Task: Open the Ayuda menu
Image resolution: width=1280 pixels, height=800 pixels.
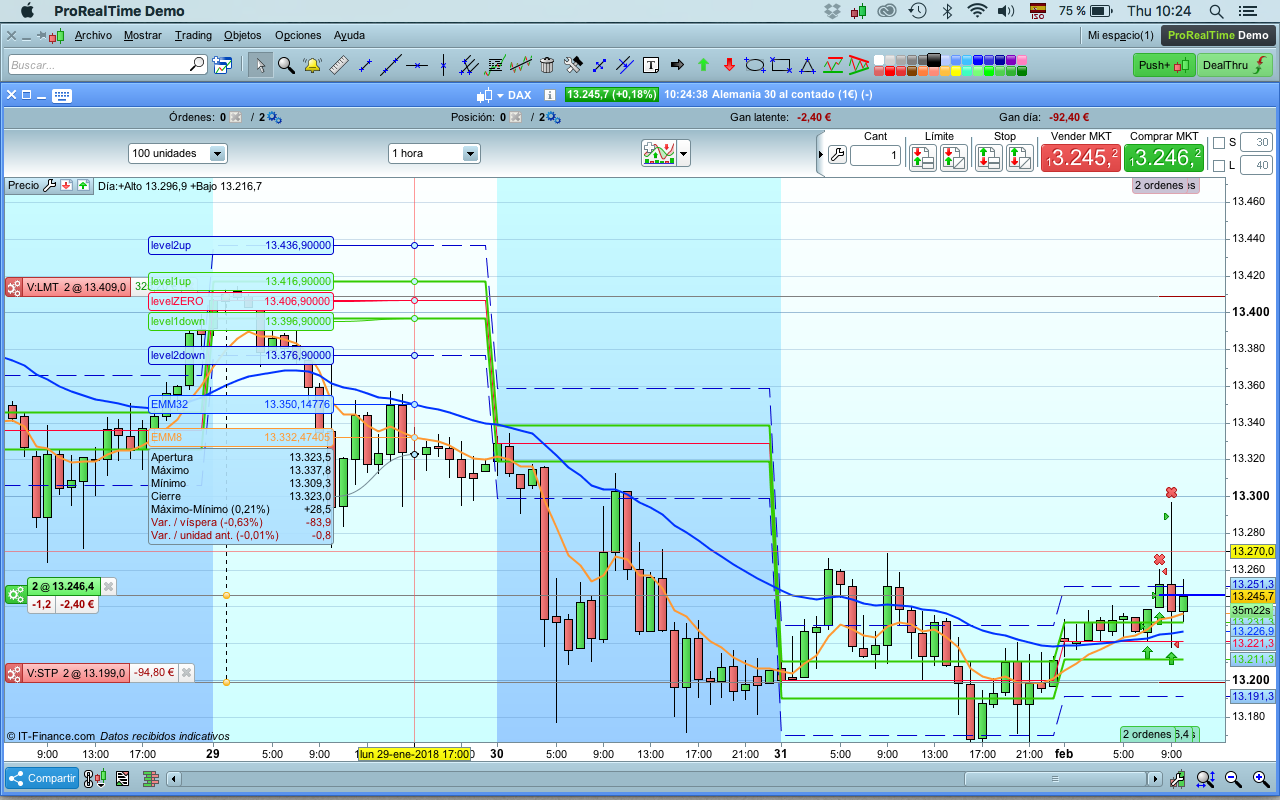Action: tap(349, 35)
